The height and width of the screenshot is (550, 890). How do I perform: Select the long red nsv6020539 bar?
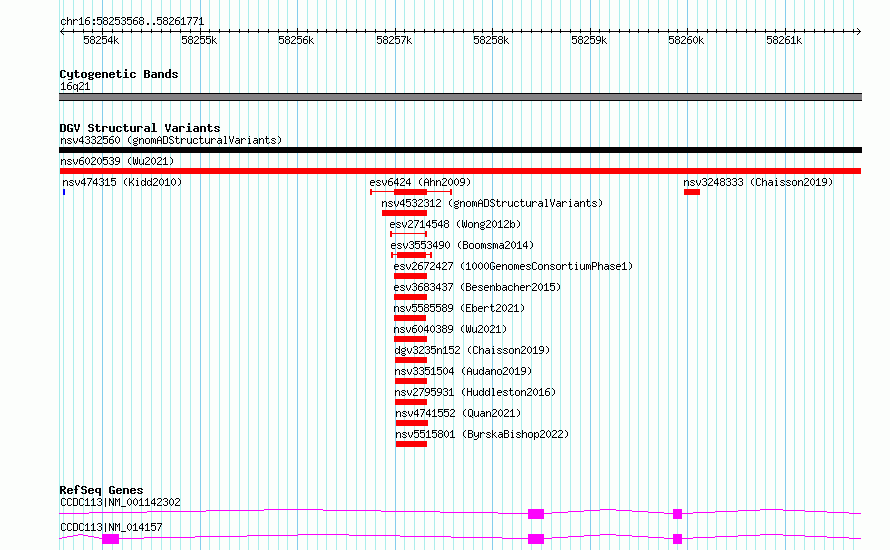click(460, 171)
